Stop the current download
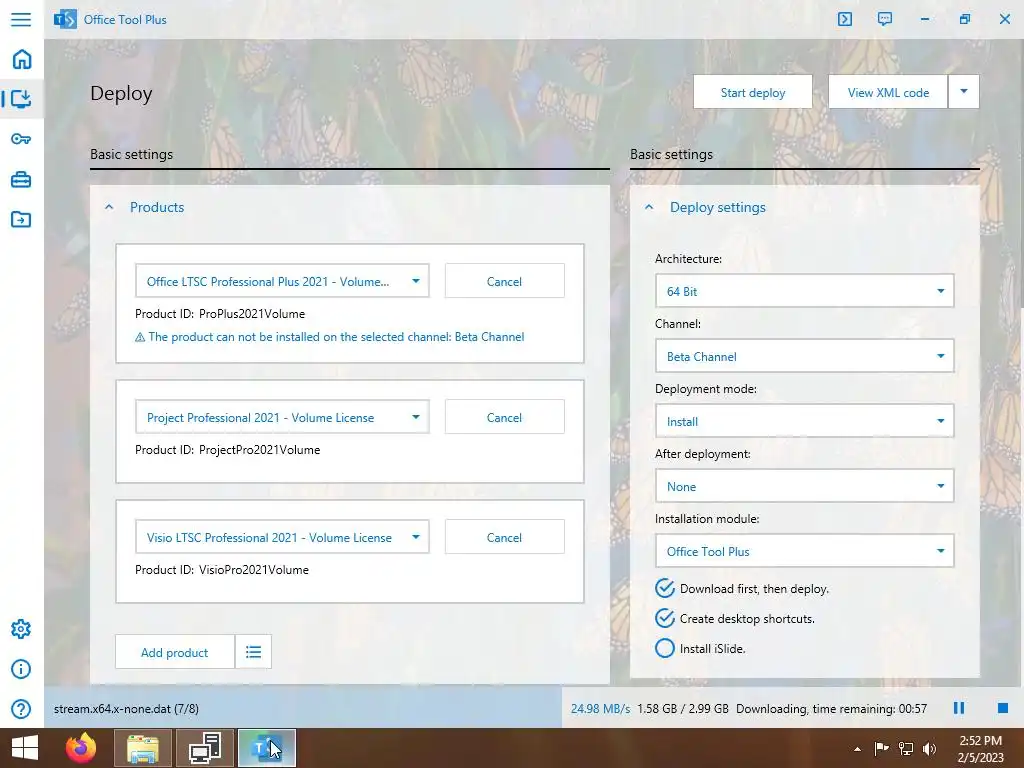Viewport: 1024px width, 768px height. click(x=1003, y=708)
